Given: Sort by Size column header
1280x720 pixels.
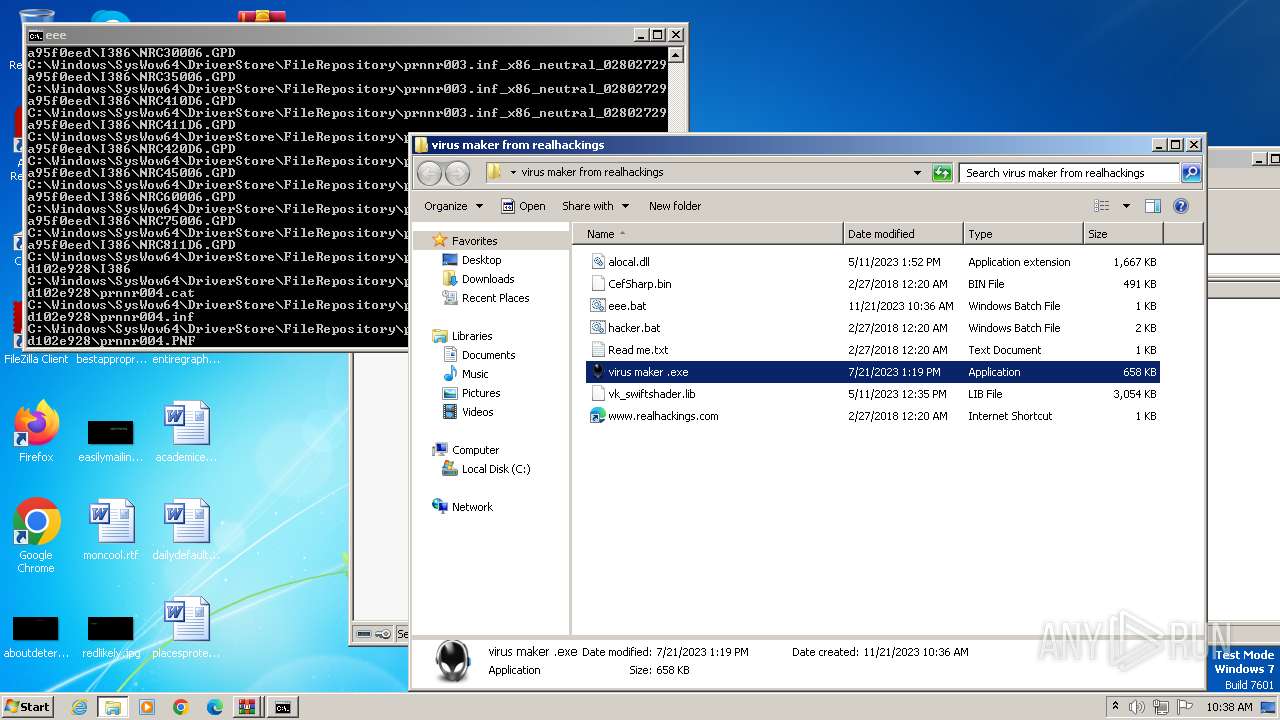Looking at the screenshot, I should pyautogui.click(x=1124, y=234).
